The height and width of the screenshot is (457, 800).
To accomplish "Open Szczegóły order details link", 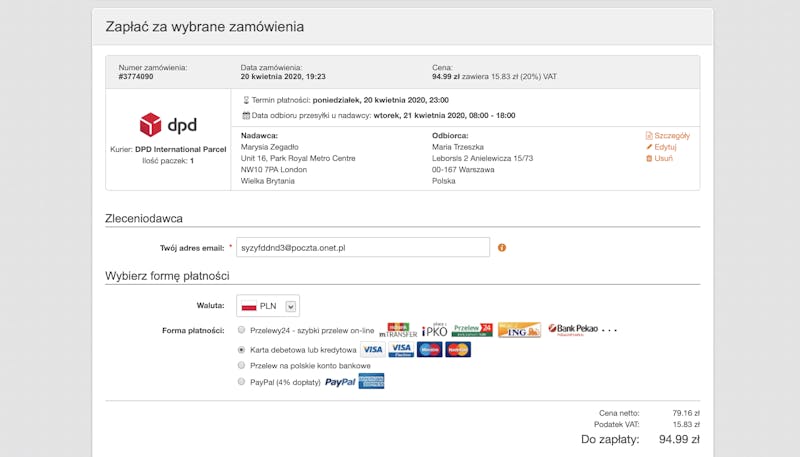I will click(668, 136).
